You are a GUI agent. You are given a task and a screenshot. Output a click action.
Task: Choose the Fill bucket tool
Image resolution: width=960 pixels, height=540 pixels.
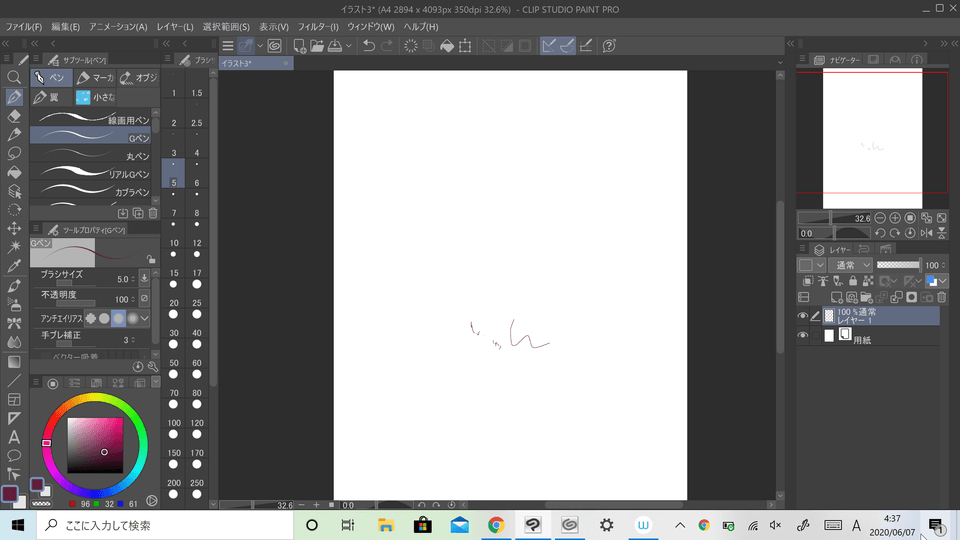coord(14,172)
